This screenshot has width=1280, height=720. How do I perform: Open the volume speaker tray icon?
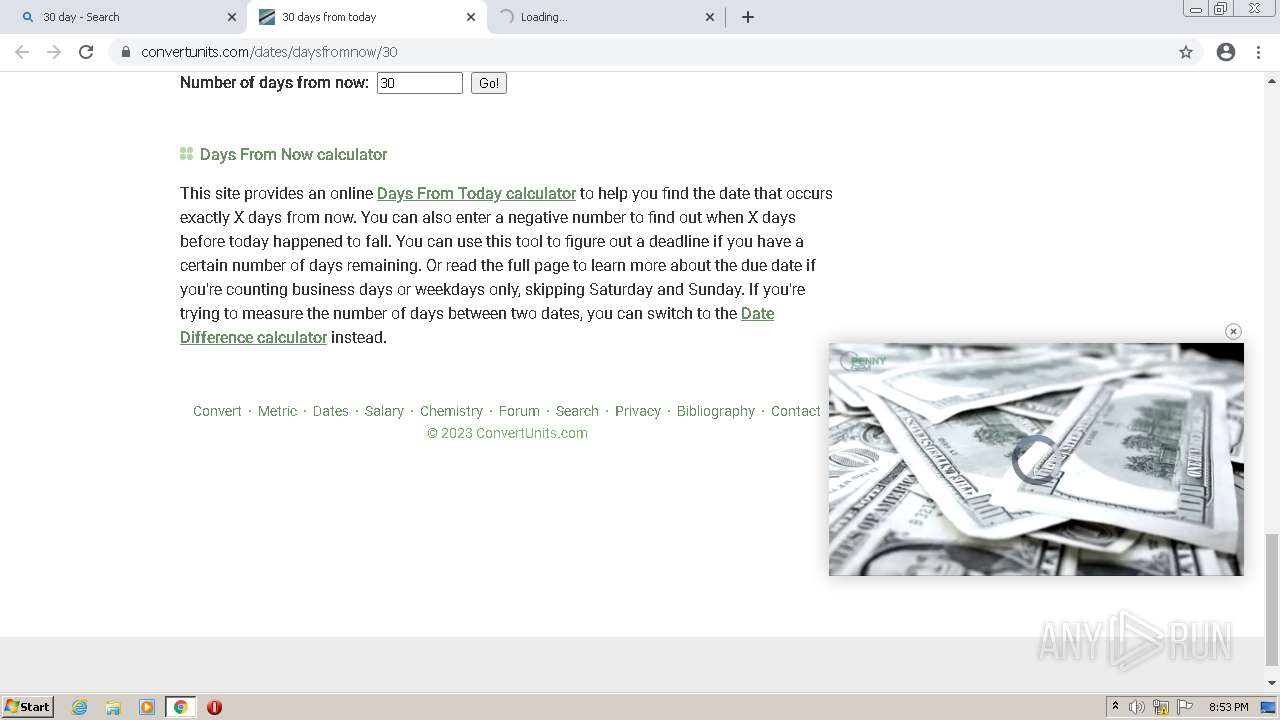[x=1137, y=707]
